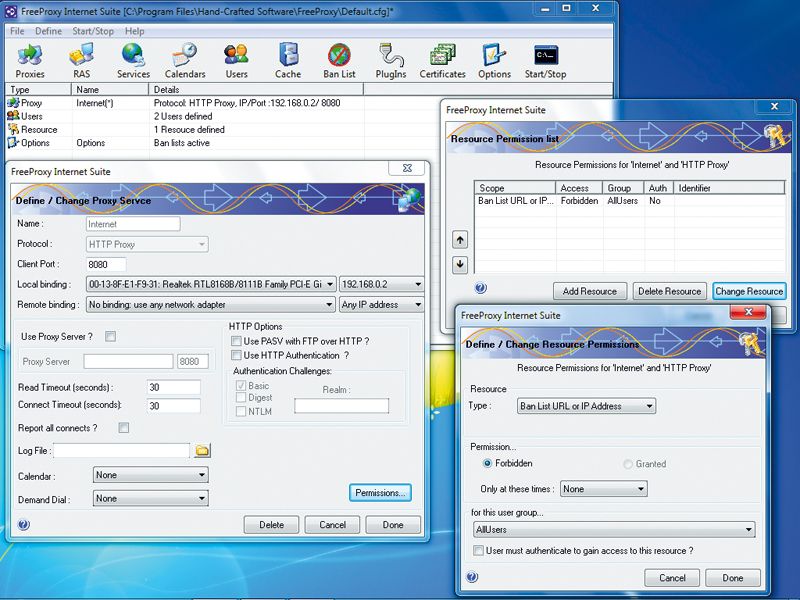Click the Read Timeout seconds field
Viewport: 800px width, 600px height.
point(173,387)
